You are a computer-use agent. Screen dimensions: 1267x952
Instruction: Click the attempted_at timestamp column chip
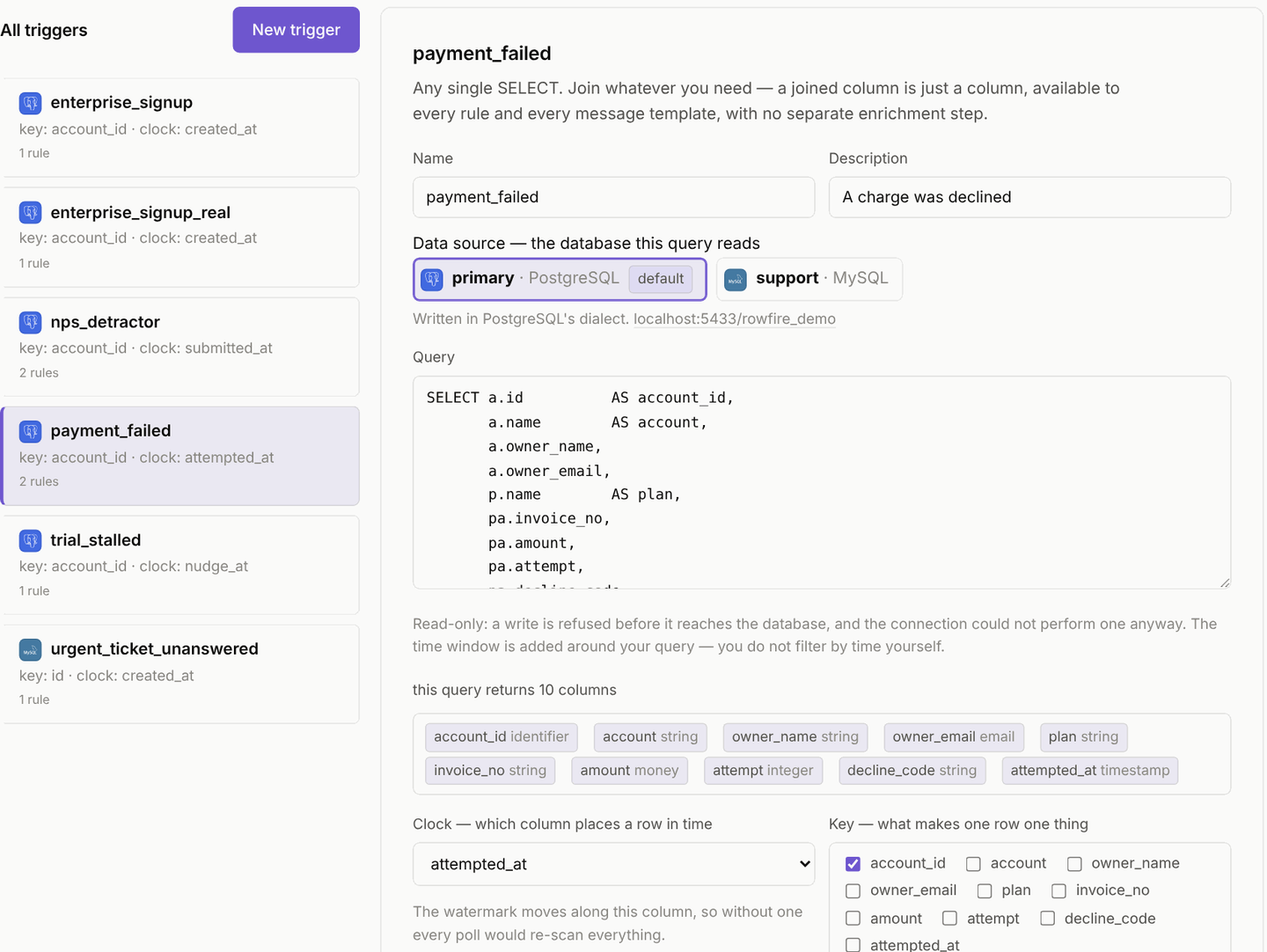point(1090,770)
